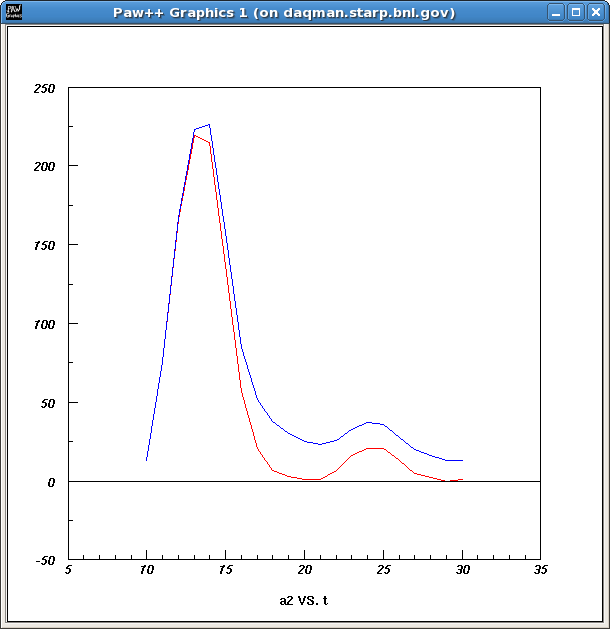Maximize the Paw++ Graphics 1 window
This screenshot has height=629, width=610.
click(576, 12)
